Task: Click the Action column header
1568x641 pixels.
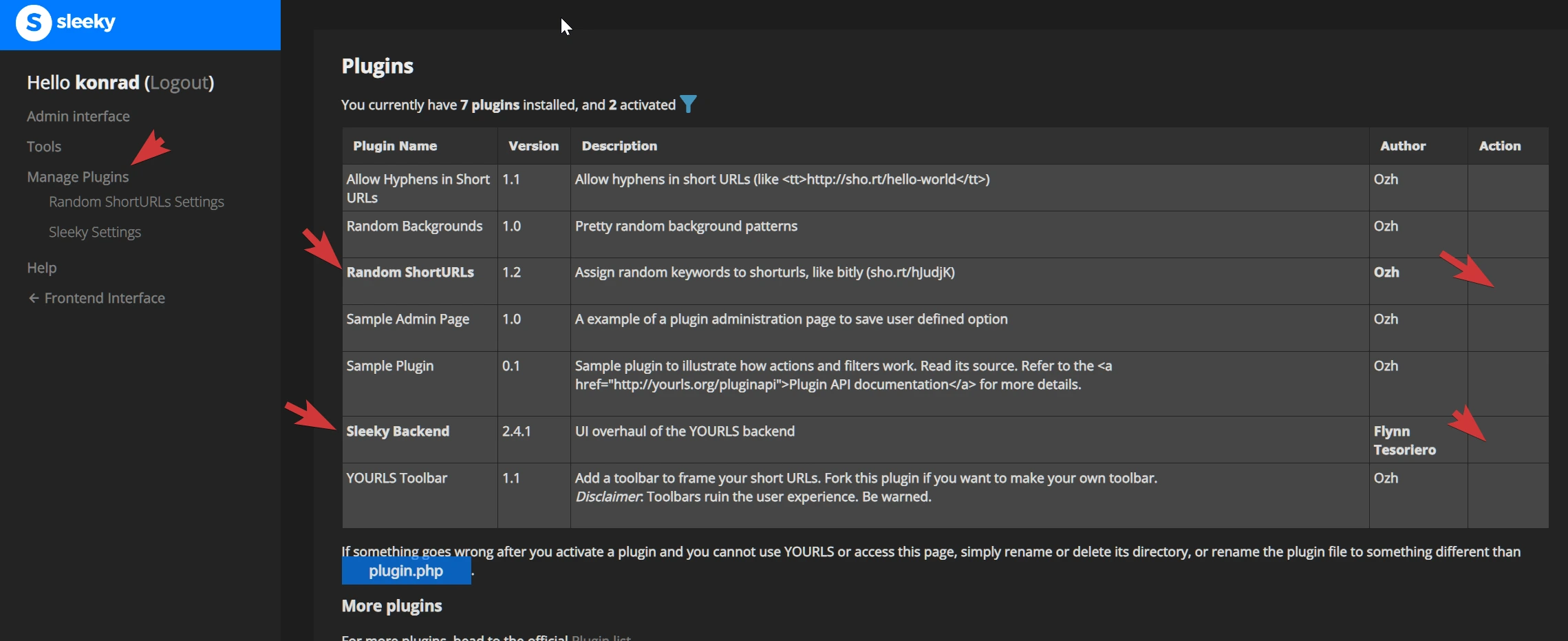Action: pos(1499,146)
